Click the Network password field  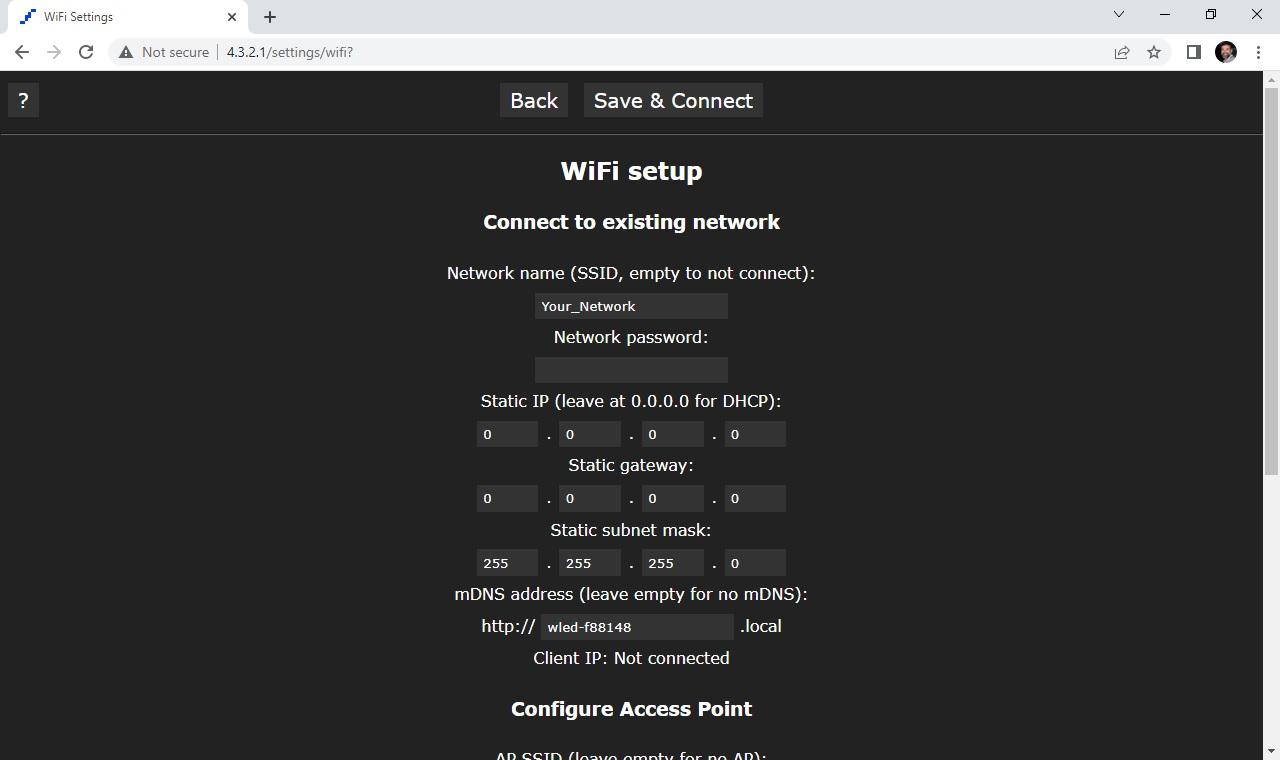click(x=631, y=370)
